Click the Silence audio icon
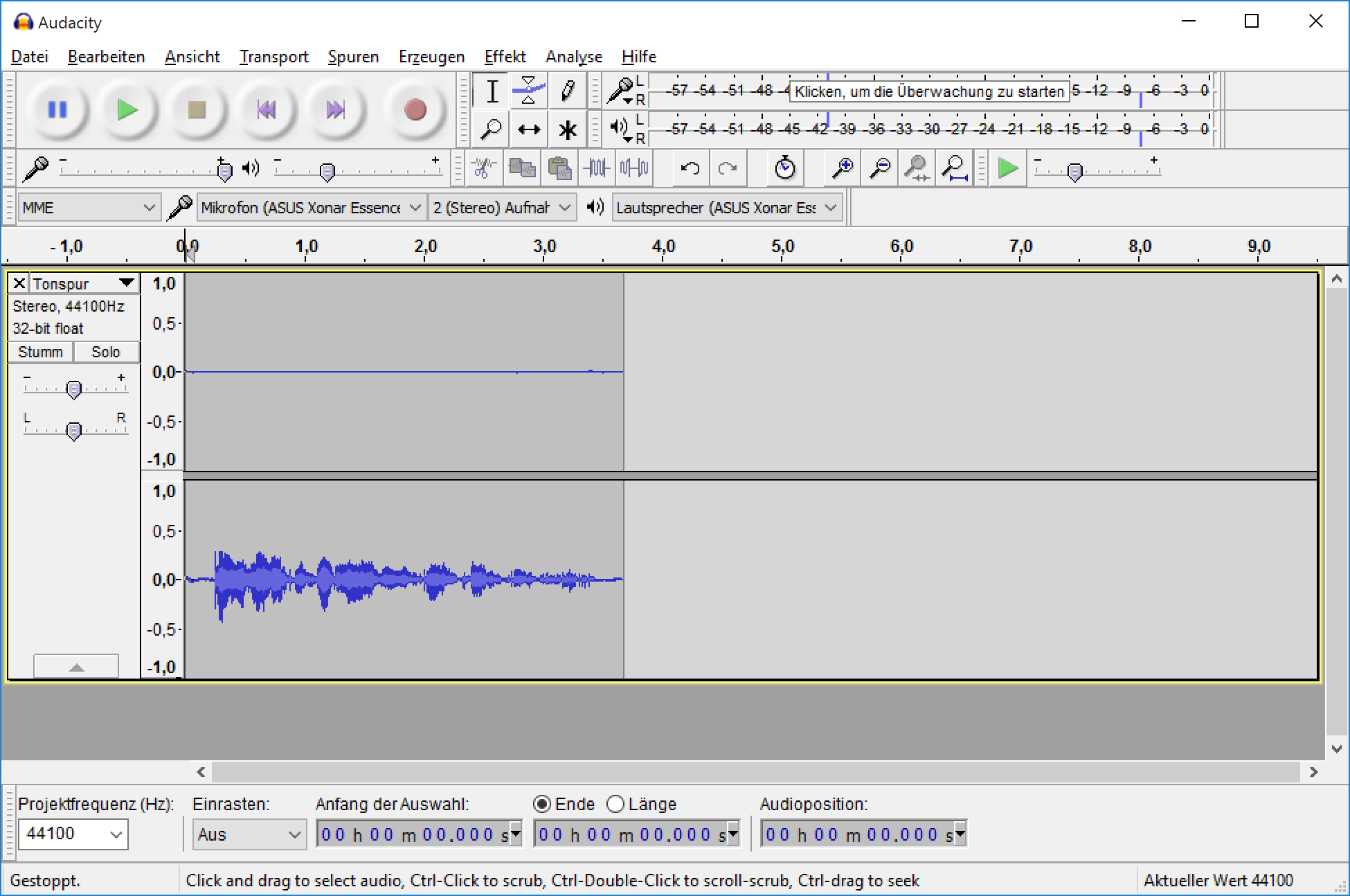The image size is (1350, 896). coord(634,168)
